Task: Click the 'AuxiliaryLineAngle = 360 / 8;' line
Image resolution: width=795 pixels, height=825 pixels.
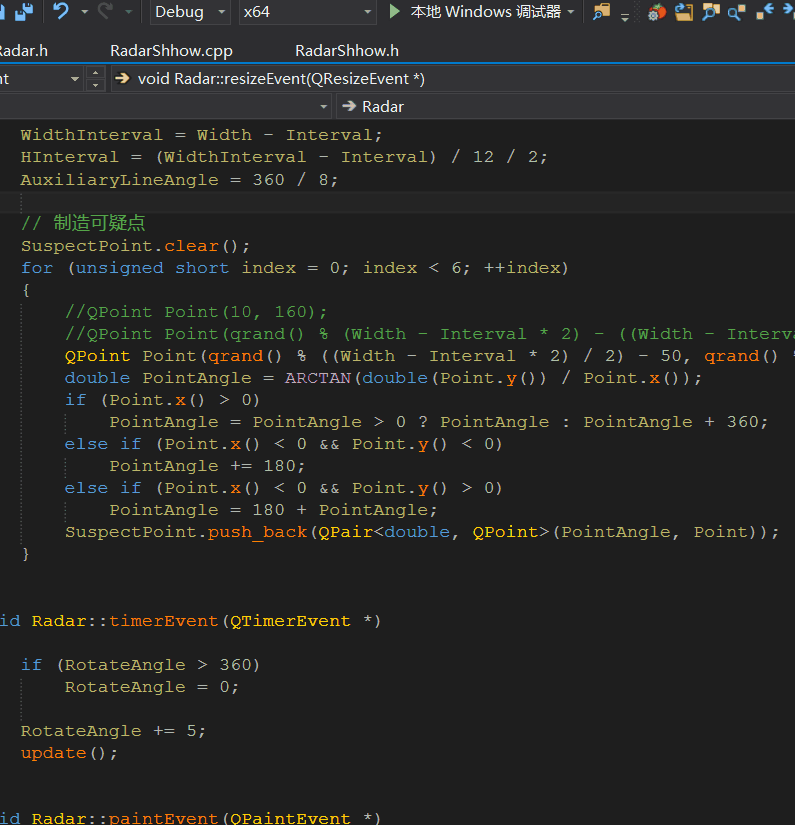Action: coord(179,180)
